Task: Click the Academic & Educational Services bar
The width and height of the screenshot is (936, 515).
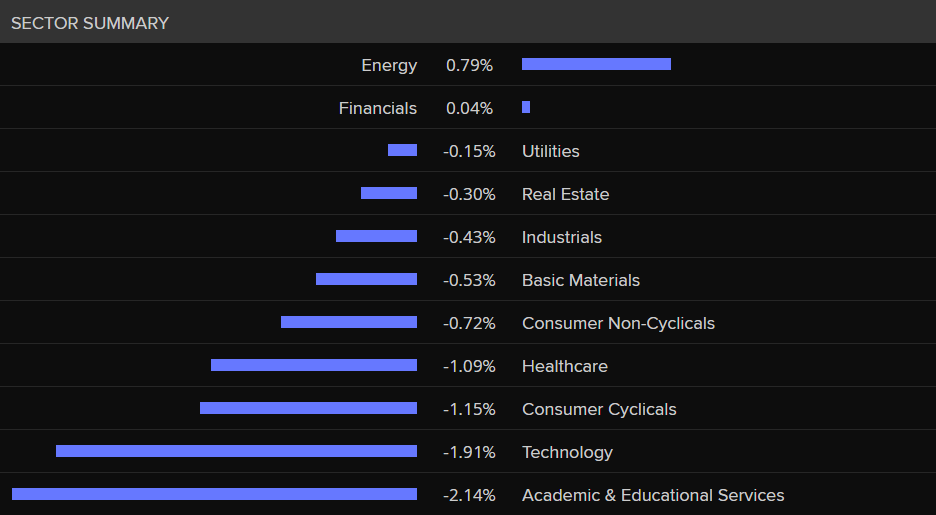Action: coord(214,494)
